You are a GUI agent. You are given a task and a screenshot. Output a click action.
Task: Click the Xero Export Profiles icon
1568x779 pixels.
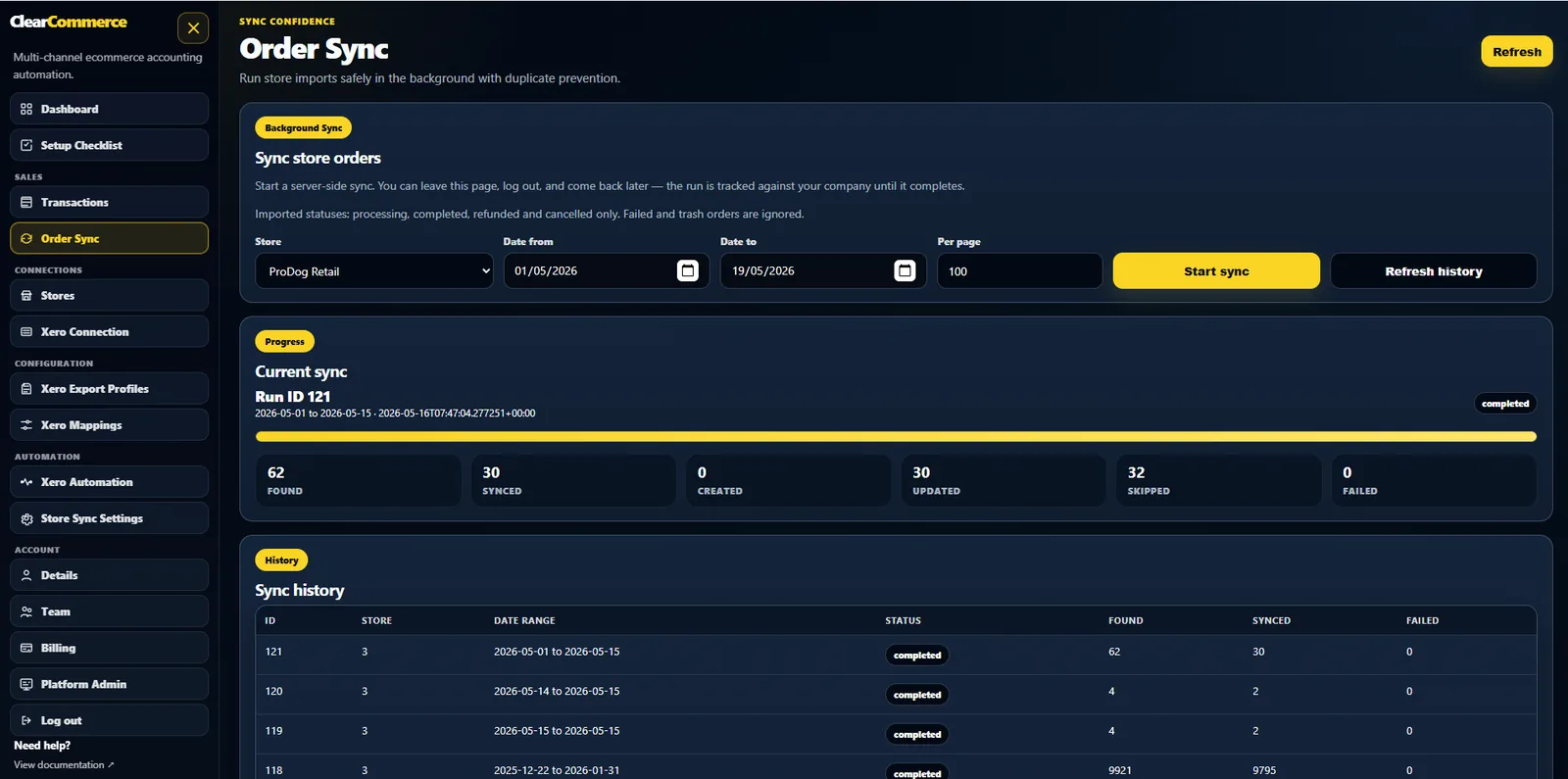[26, 389]
